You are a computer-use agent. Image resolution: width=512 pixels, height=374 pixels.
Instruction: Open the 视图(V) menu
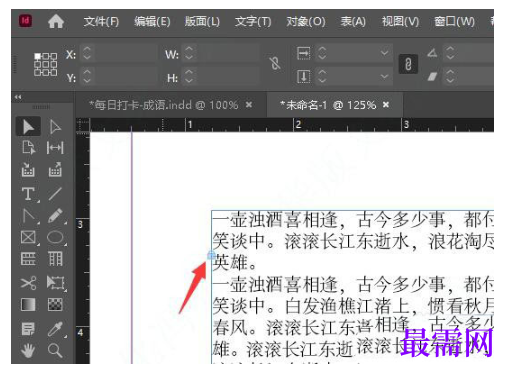pyautogui.click(x=400, y=22)
